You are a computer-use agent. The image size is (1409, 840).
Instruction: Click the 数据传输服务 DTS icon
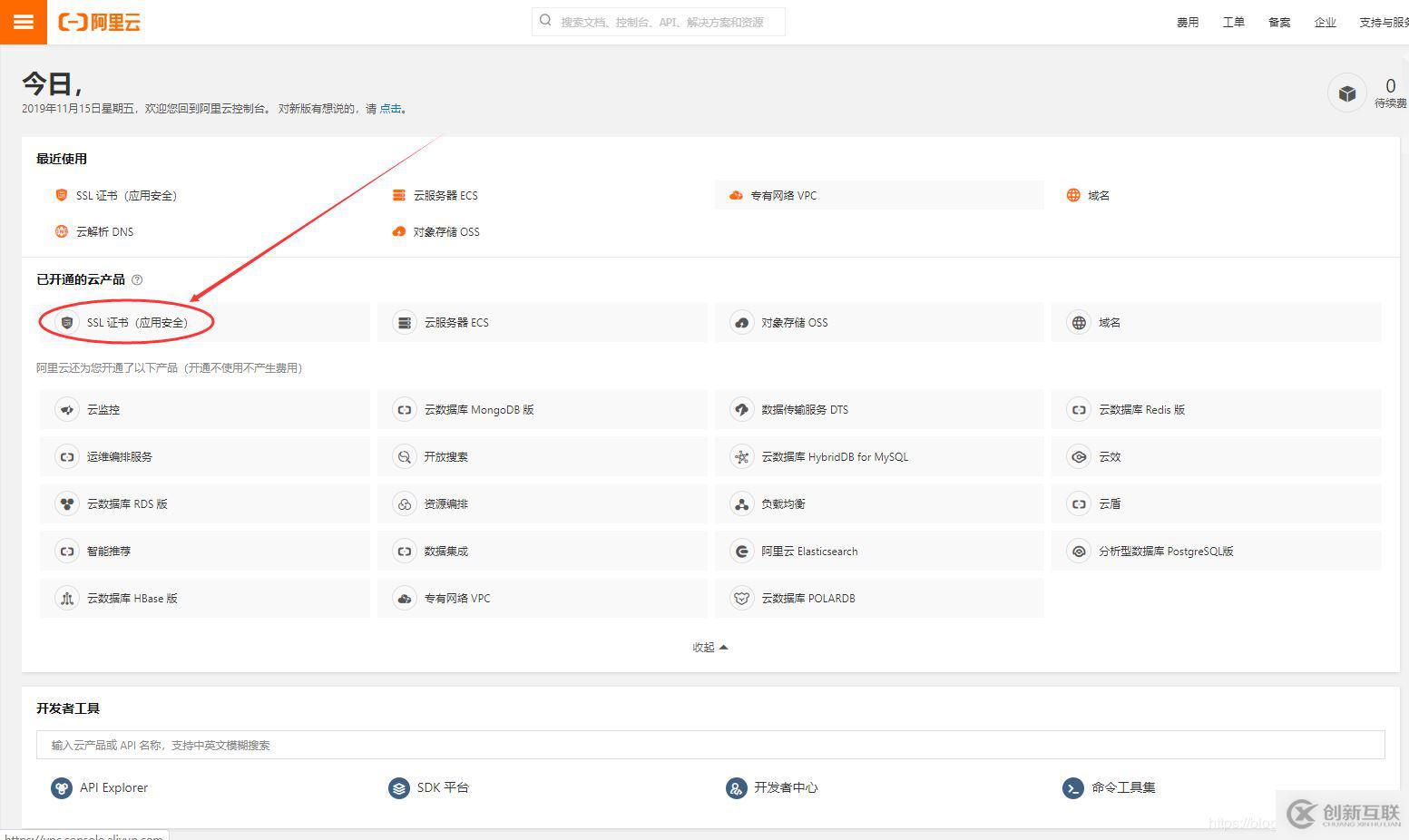click(x=742, y=410)
